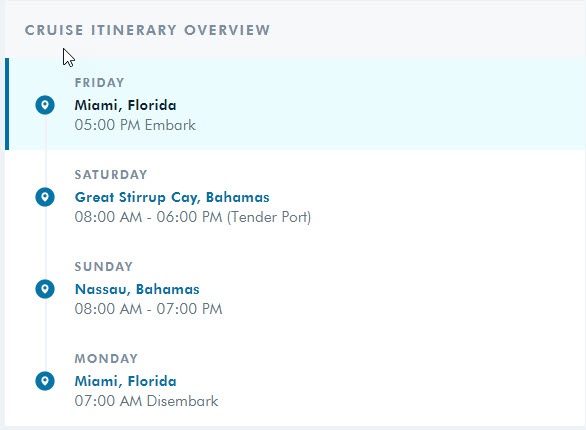Select the highlighted Friday Miami, Florida title
Image resolution: width=586 pixels, height=430 pixels.
(126, 105)
